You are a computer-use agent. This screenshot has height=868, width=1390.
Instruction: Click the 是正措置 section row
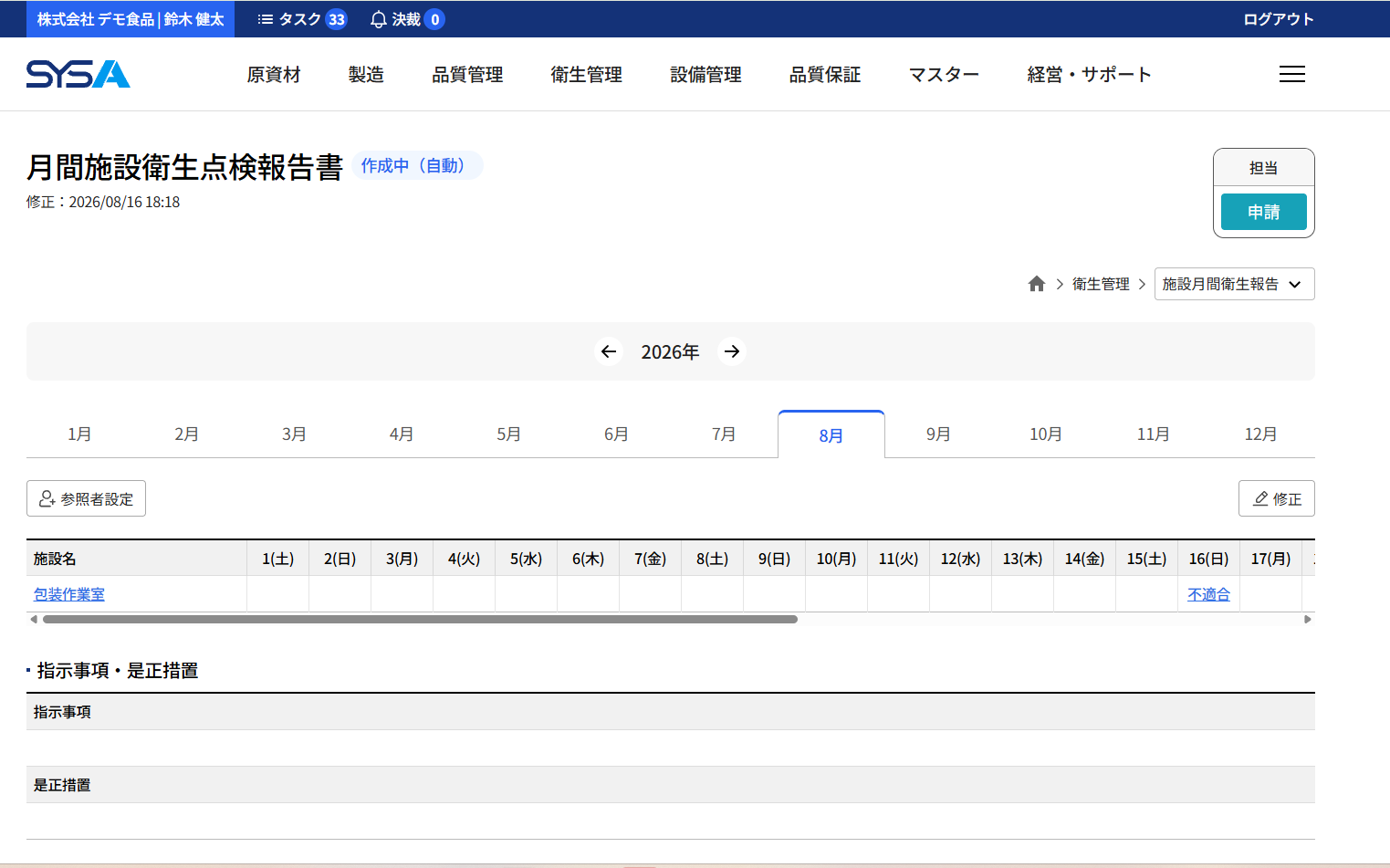pos(671,785)
